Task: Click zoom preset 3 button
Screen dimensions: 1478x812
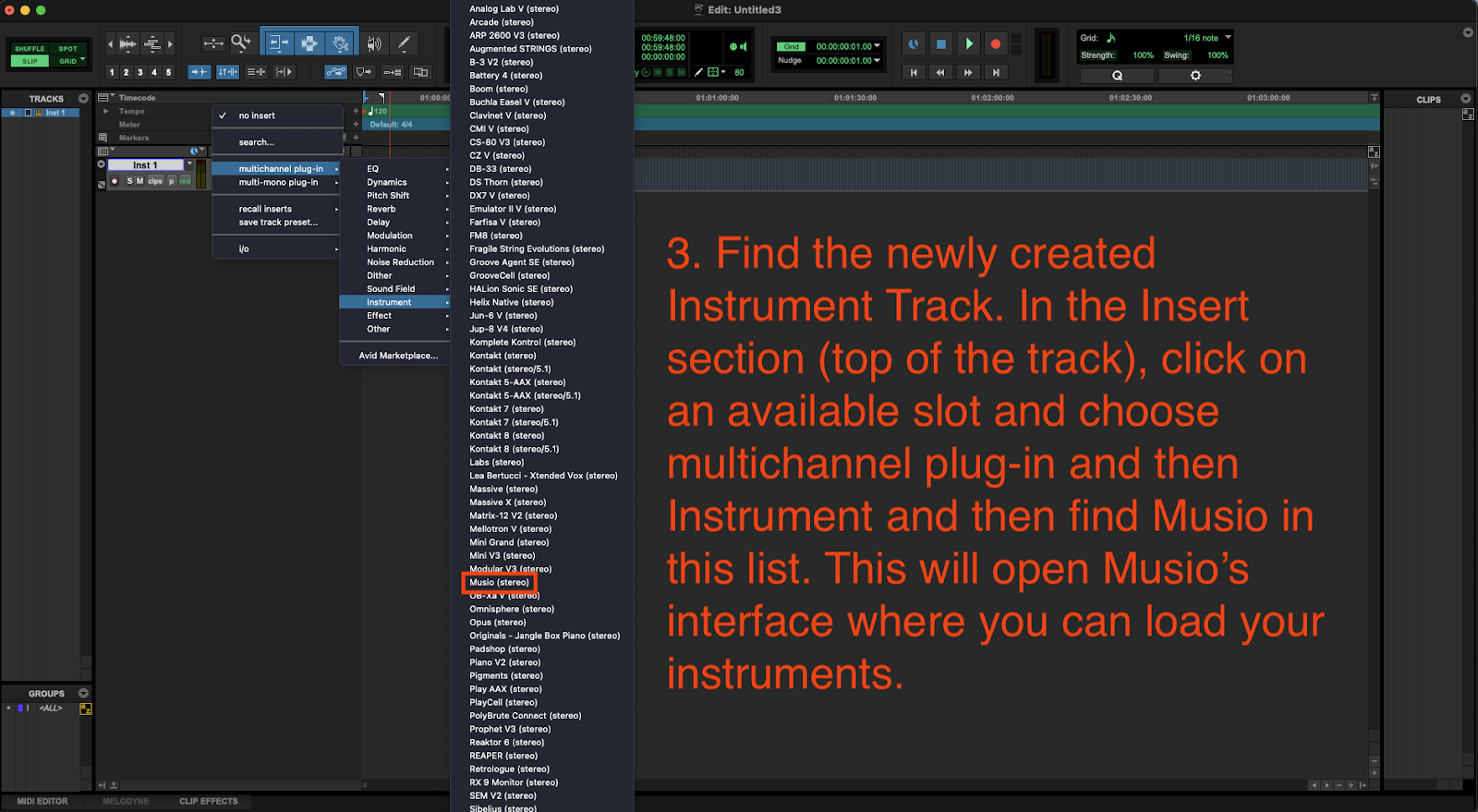Action: coord(140,72)
